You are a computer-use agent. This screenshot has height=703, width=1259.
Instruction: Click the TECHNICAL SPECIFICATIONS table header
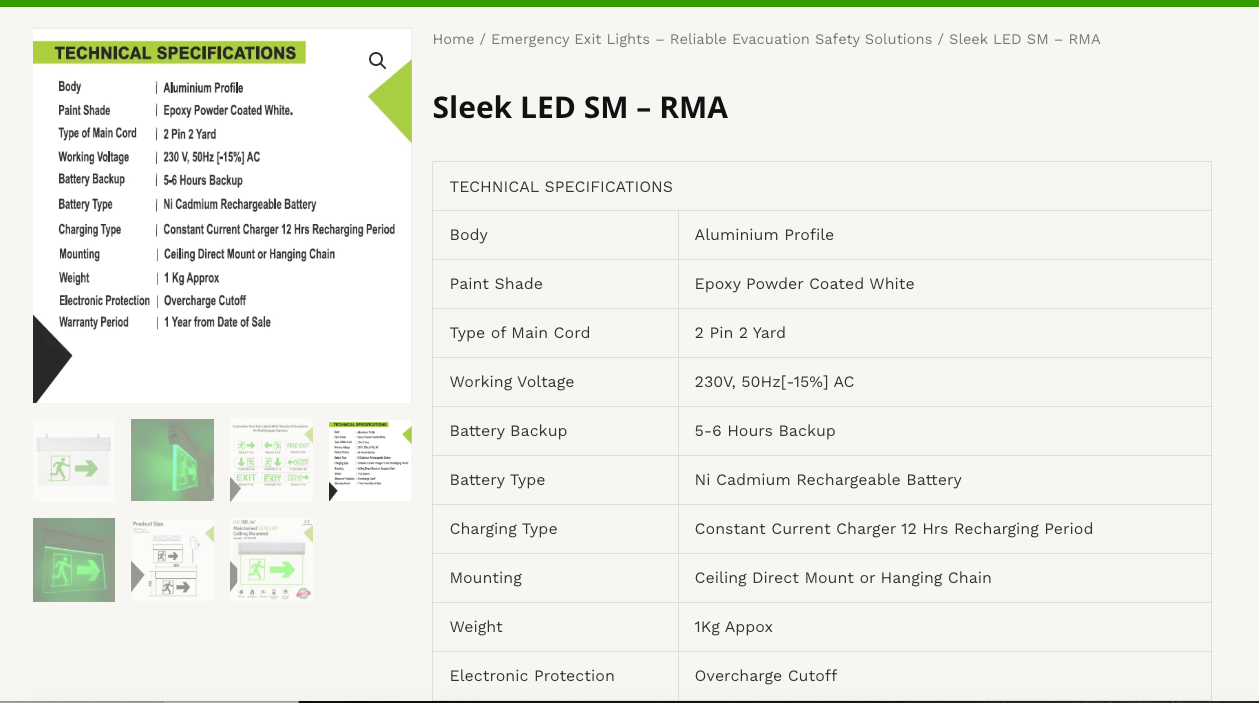pyautogui.click(x=822, y=186)
